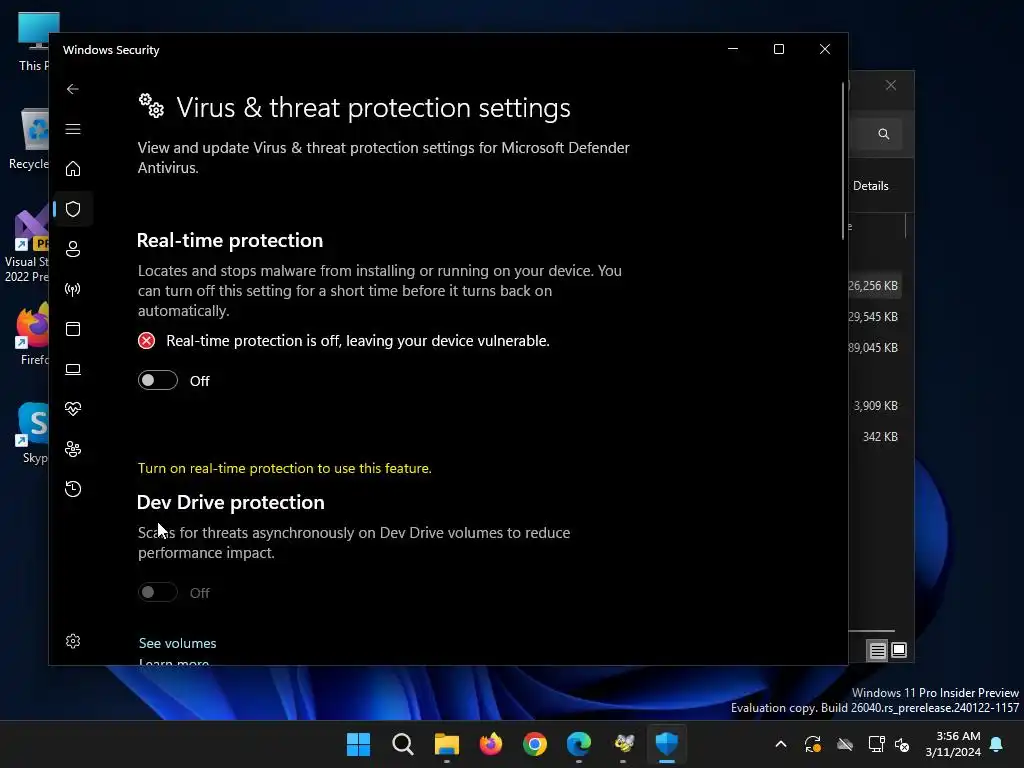Open Family options icon
This screenshot has height=768, width=1024.
(72, 449)
